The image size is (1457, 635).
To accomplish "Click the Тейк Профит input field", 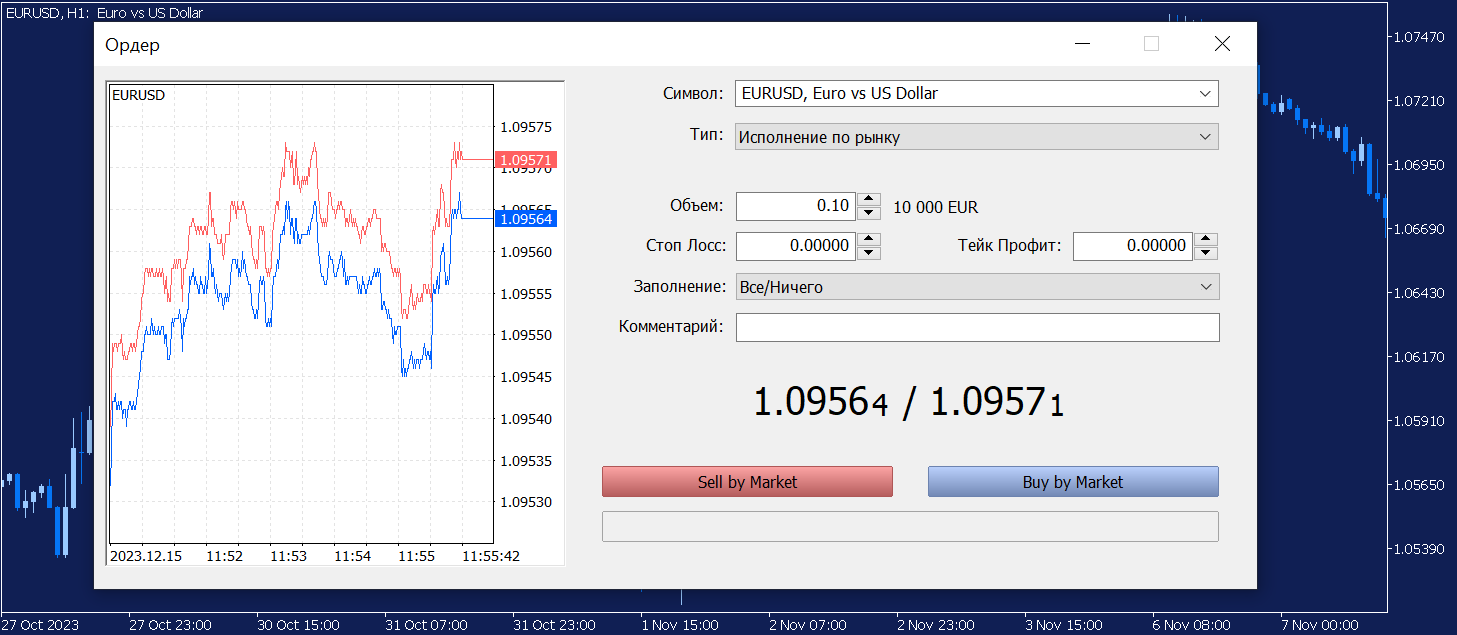I will pos(1133,246).
